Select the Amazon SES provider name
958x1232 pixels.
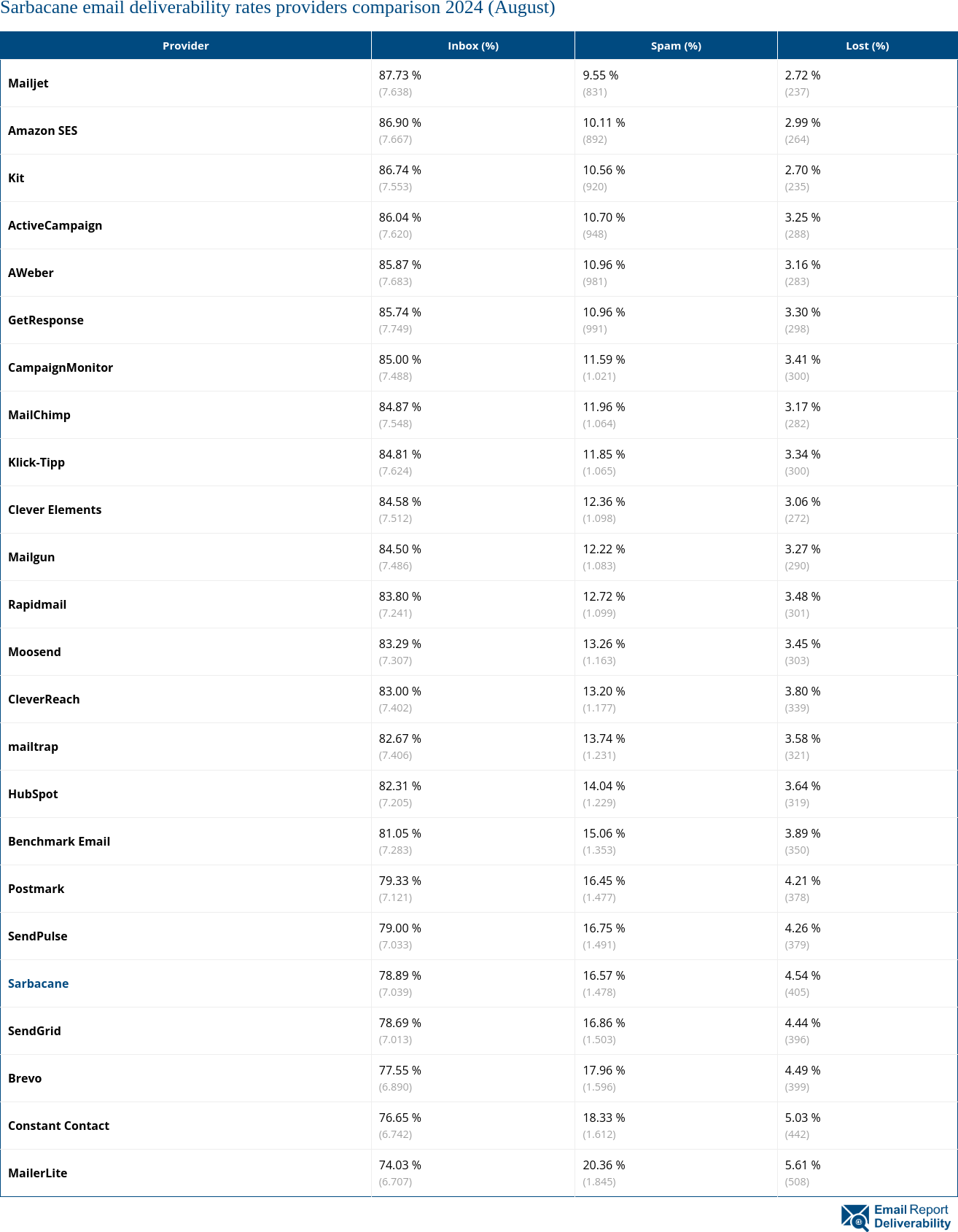[x=43, y=130]
